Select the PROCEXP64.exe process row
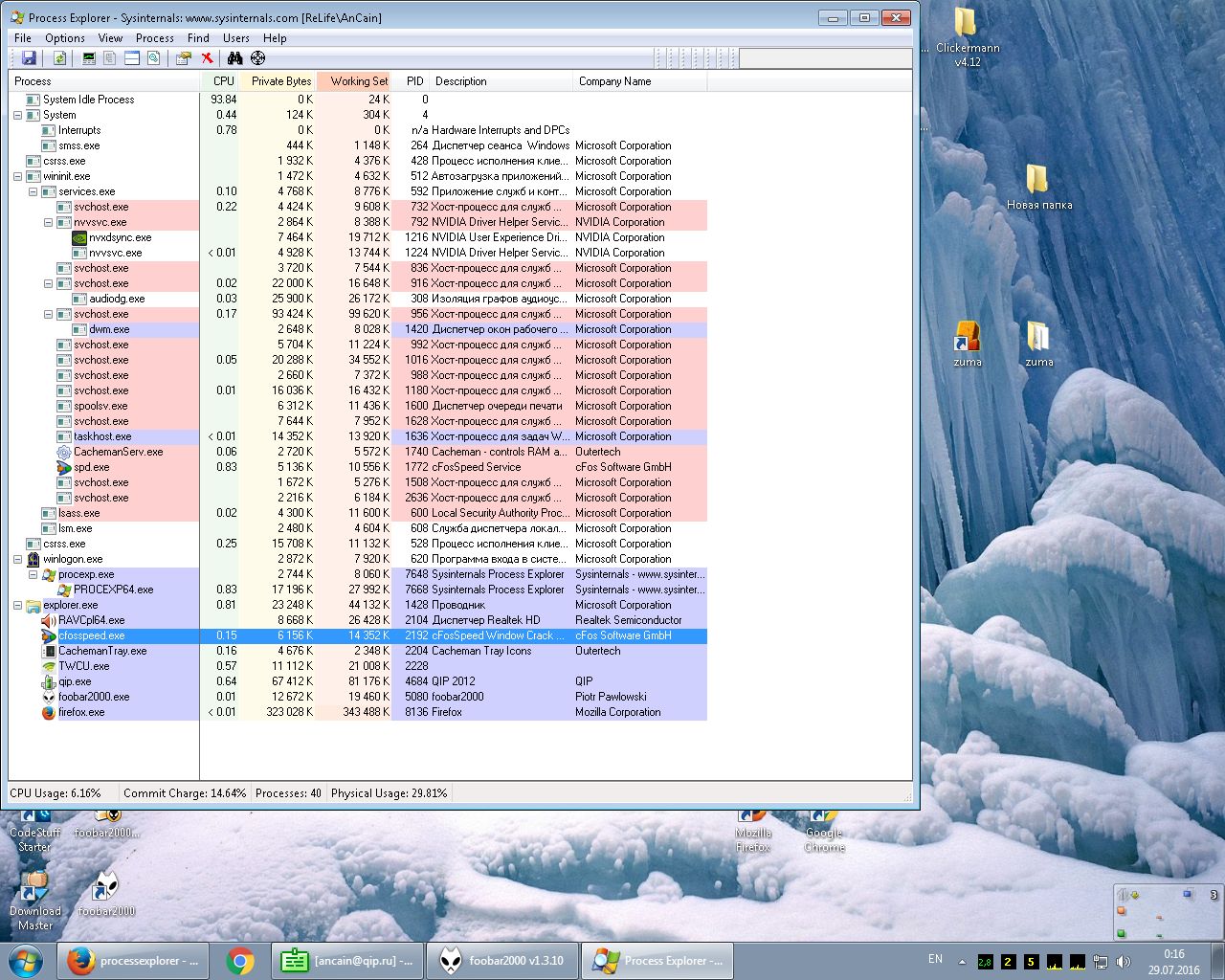The image size is (1225, 980). 358,590
